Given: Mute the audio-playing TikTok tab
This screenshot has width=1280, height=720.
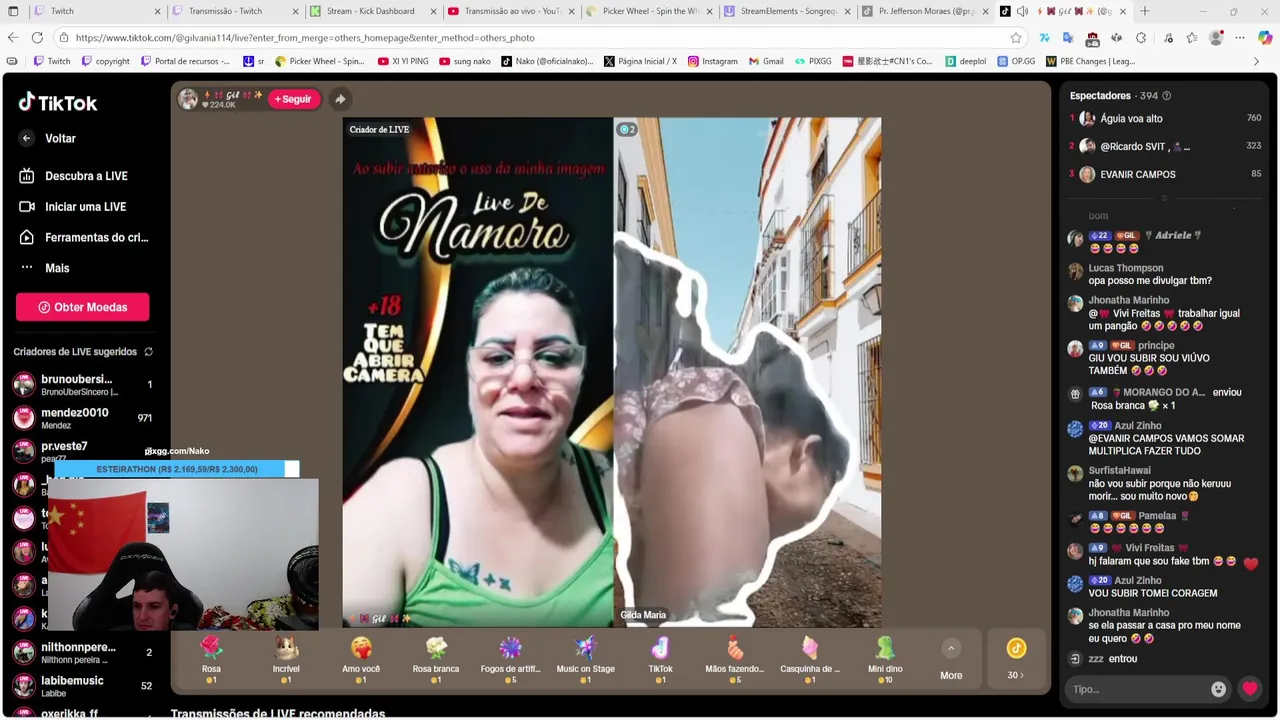Looking at the screenshot, I should pyautogui.click(x=1022, y=11).
